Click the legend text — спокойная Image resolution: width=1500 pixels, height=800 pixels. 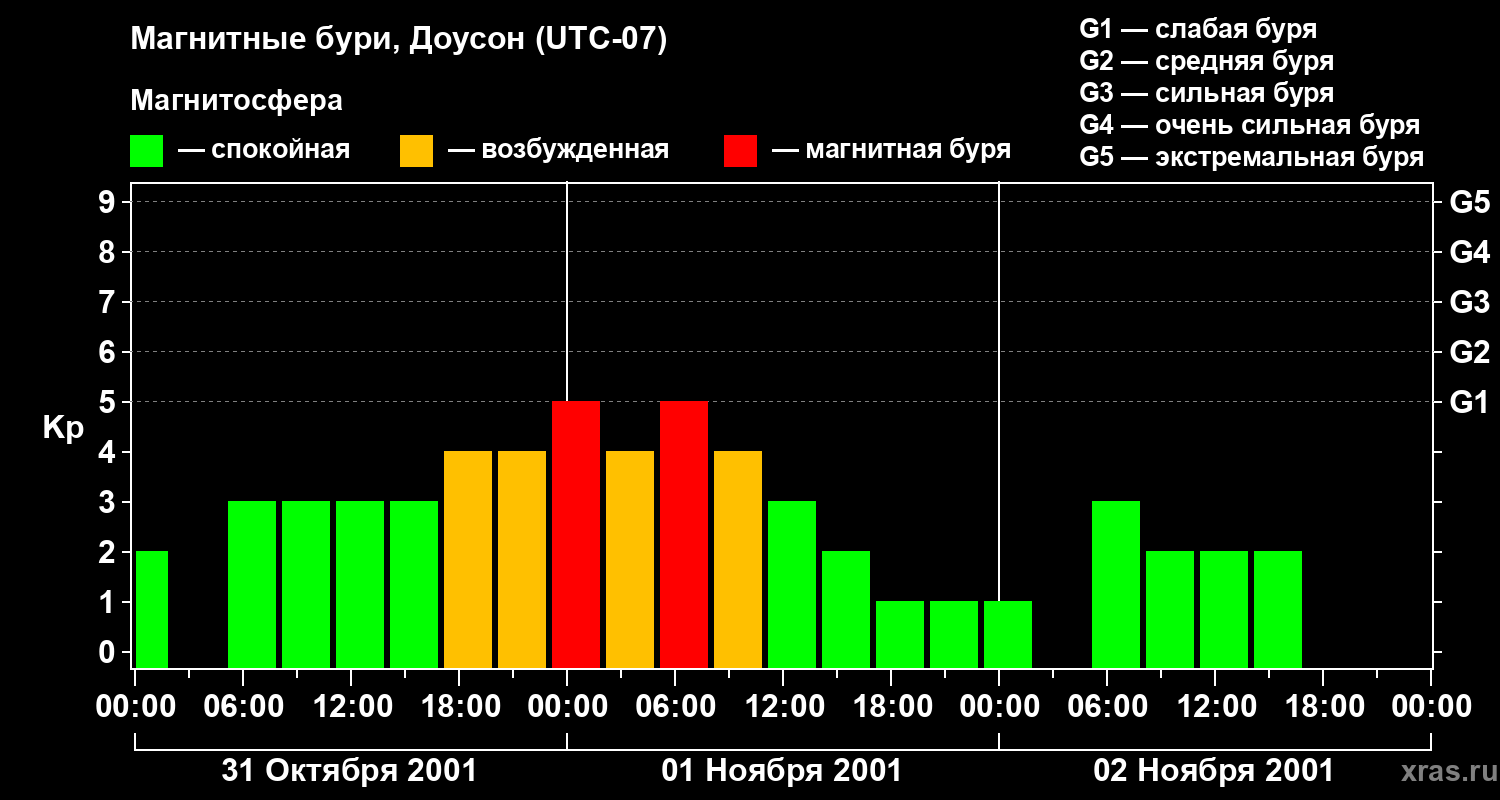click(264, 151)
